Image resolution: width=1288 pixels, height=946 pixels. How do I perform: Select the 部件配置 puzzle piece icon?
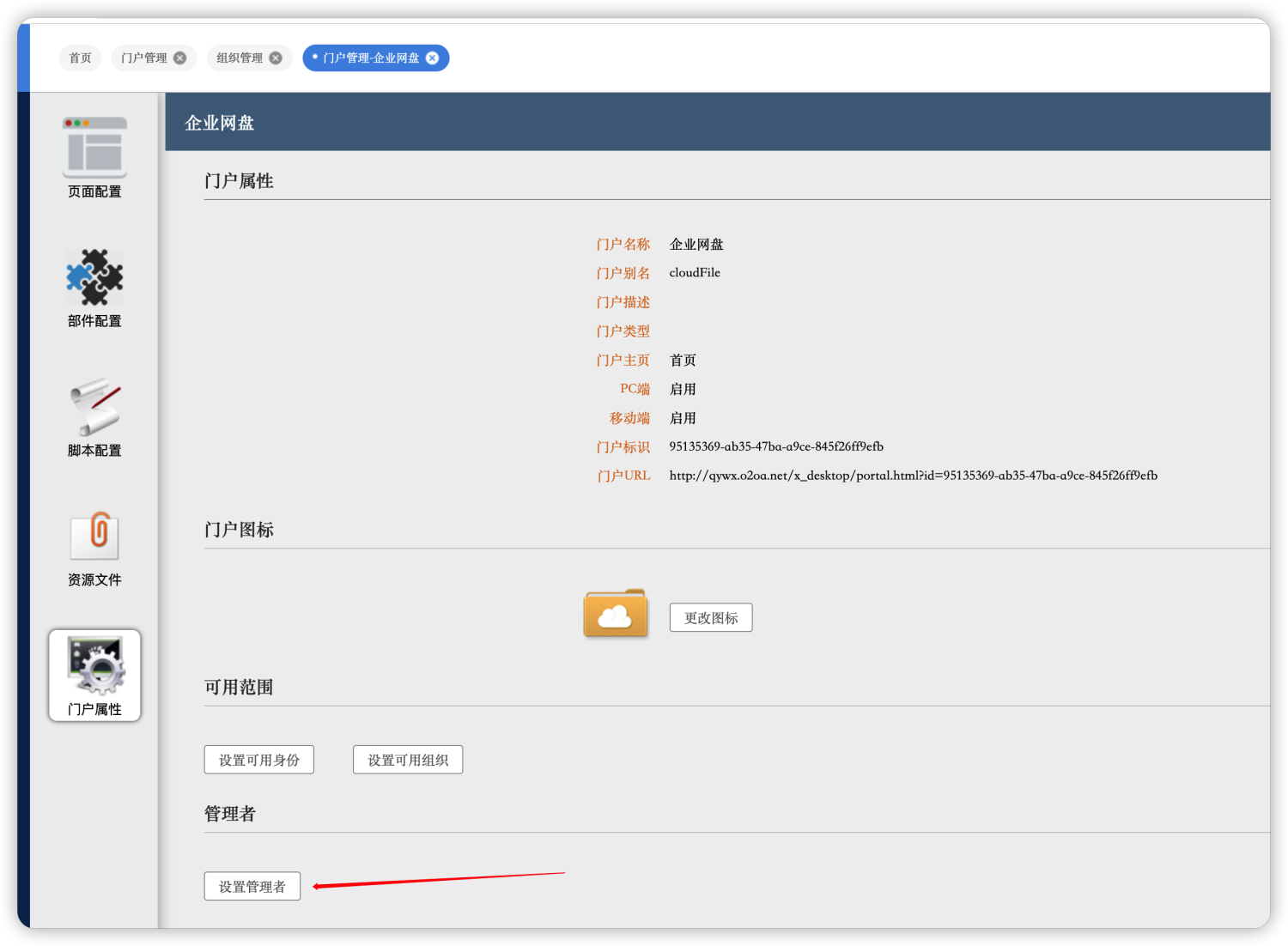point(94,277)
